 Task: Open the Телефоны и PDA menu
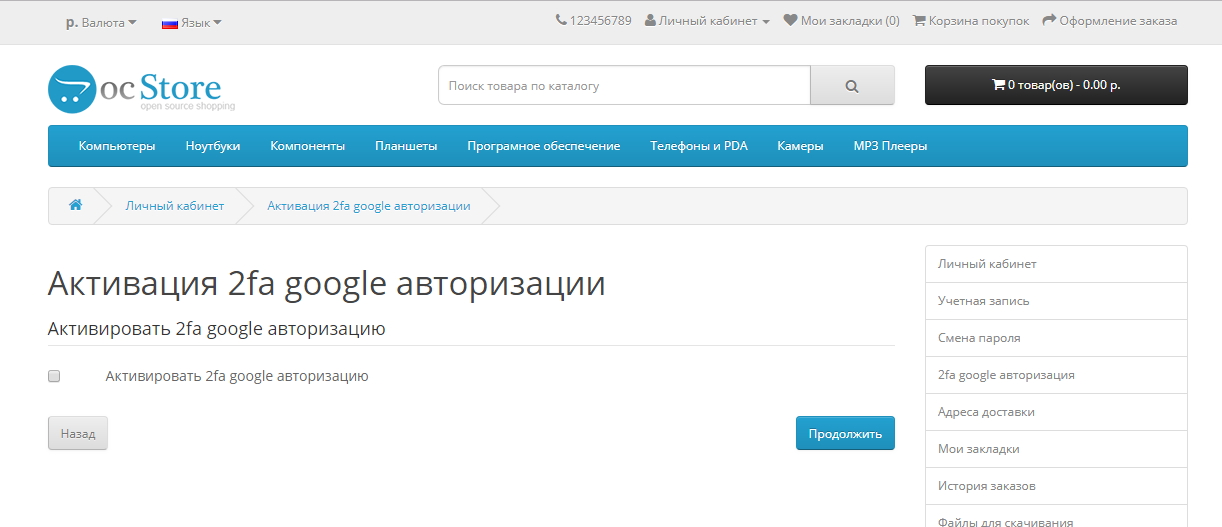pos(699,146)
